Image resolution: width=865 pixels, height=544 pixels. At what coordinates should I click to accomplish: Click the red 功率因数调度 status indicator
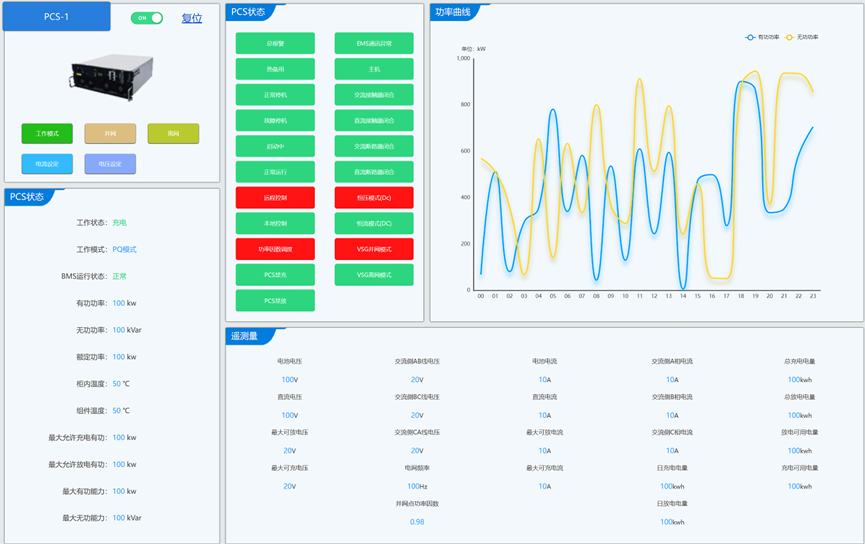coord(275,249)
